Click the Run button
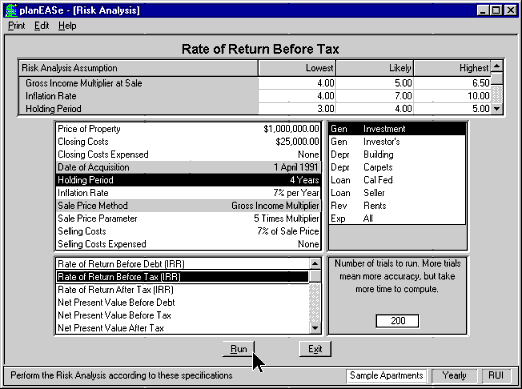 pos(239,349)
